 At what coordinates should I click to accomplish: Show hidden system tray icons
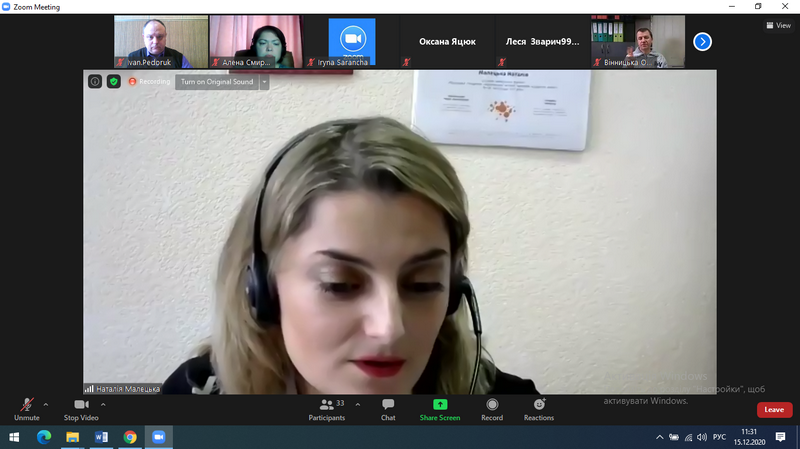[660, 437]
